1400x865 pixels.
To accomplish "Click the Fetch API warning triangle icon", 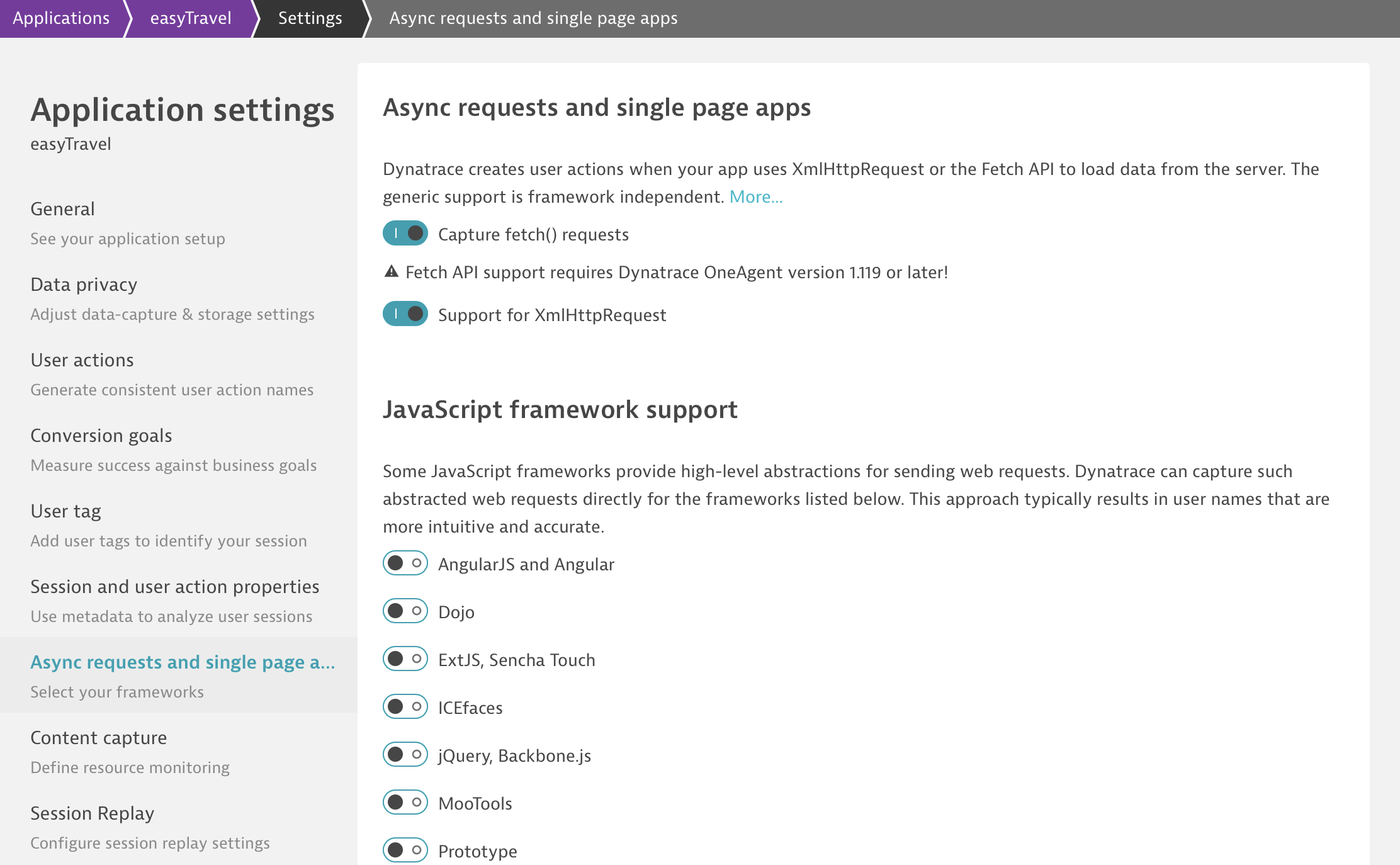I will [392, 272].
